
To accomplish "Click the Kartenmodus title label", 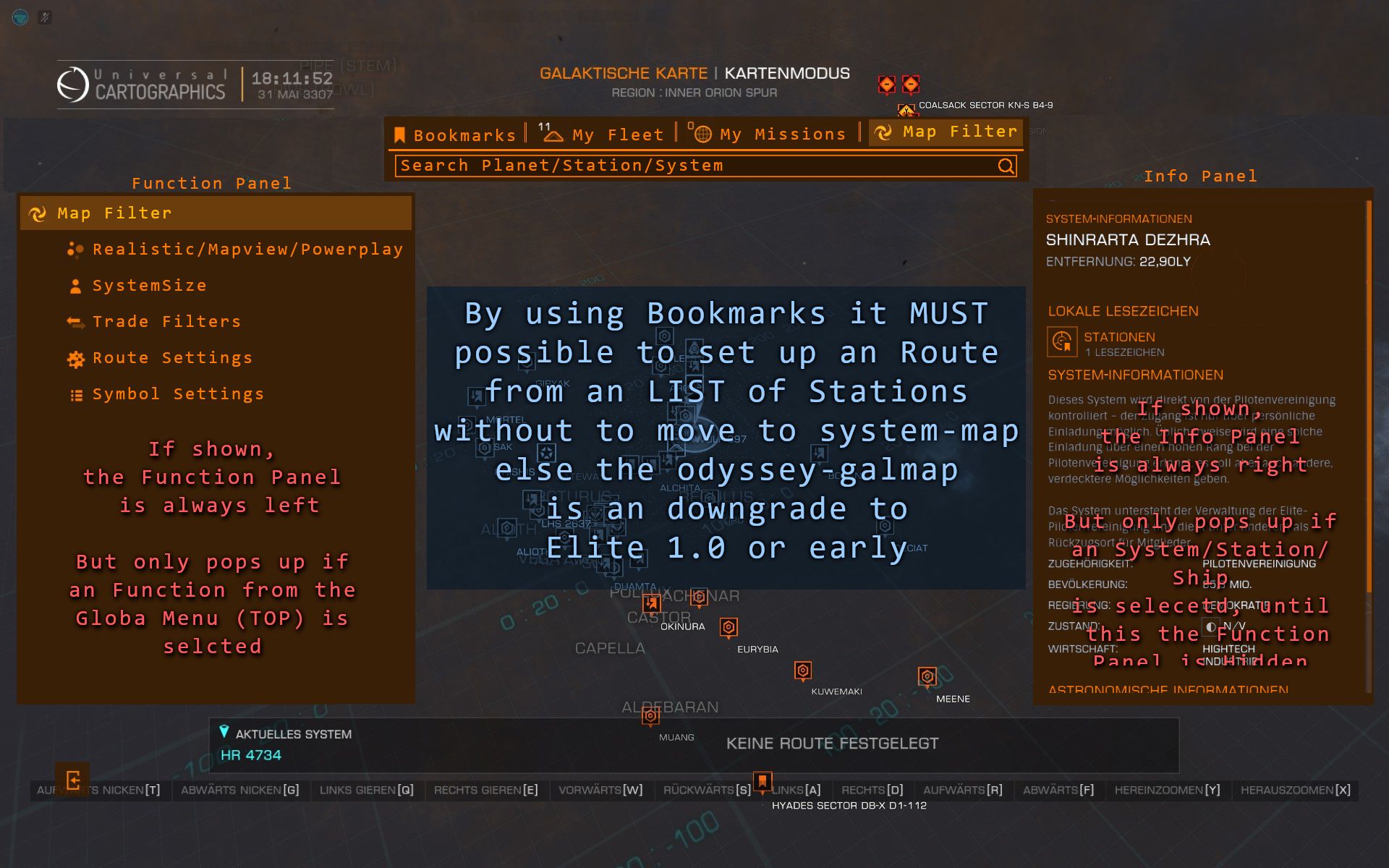I will tap(787, 73).
